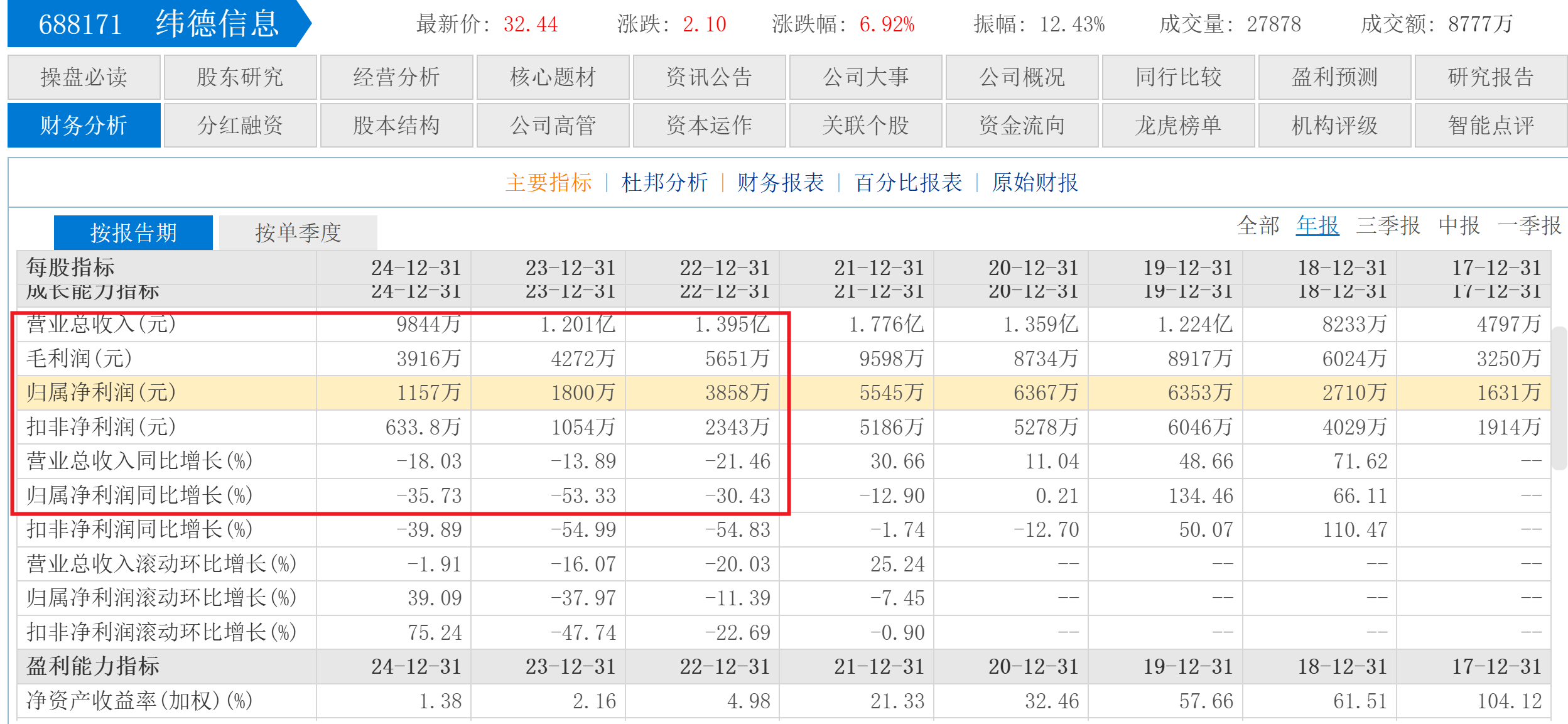Open 智能点评 tab

[x=1491, y=125]
